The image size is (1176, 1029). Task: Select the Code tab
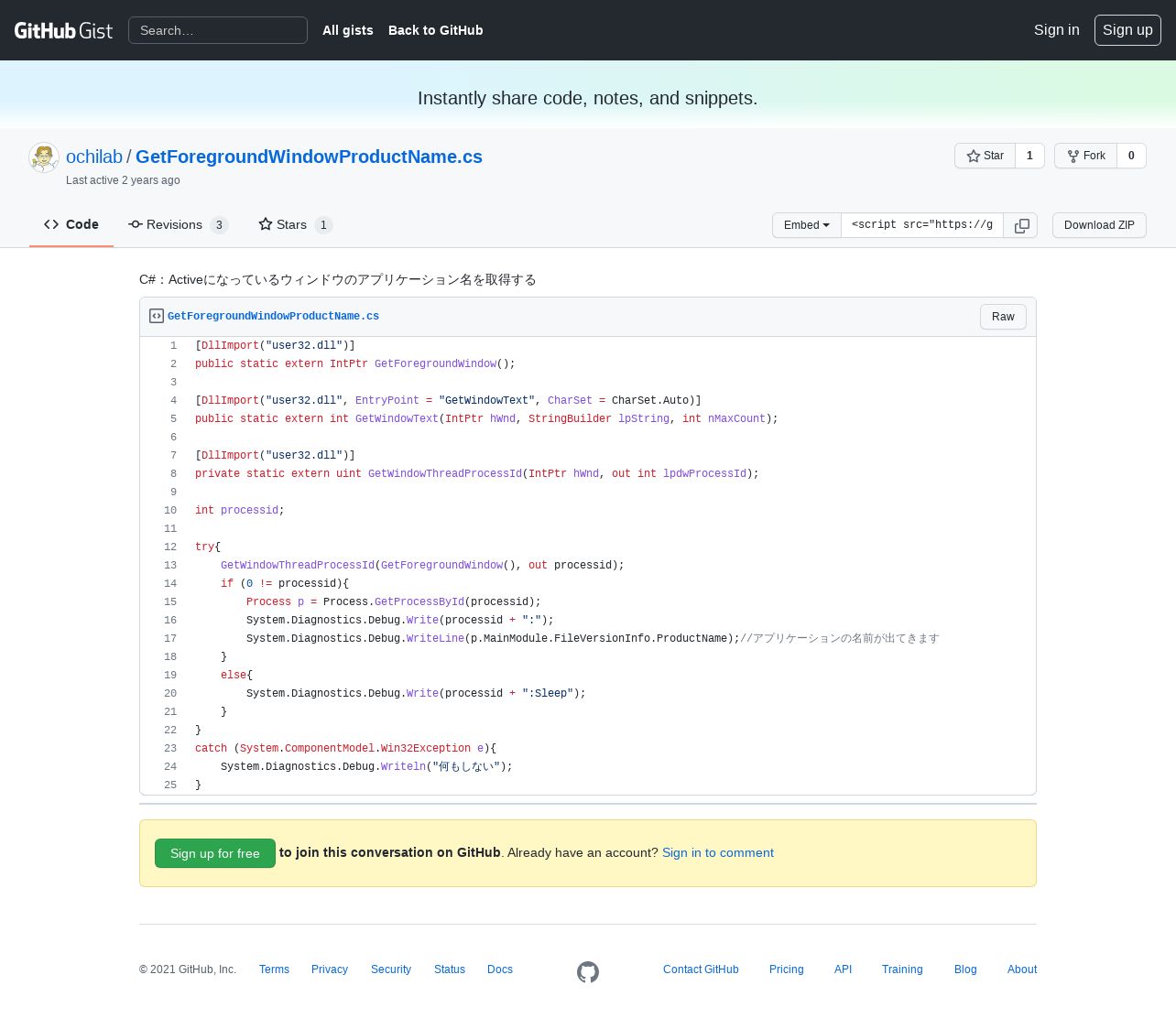(x=71, y=224)
